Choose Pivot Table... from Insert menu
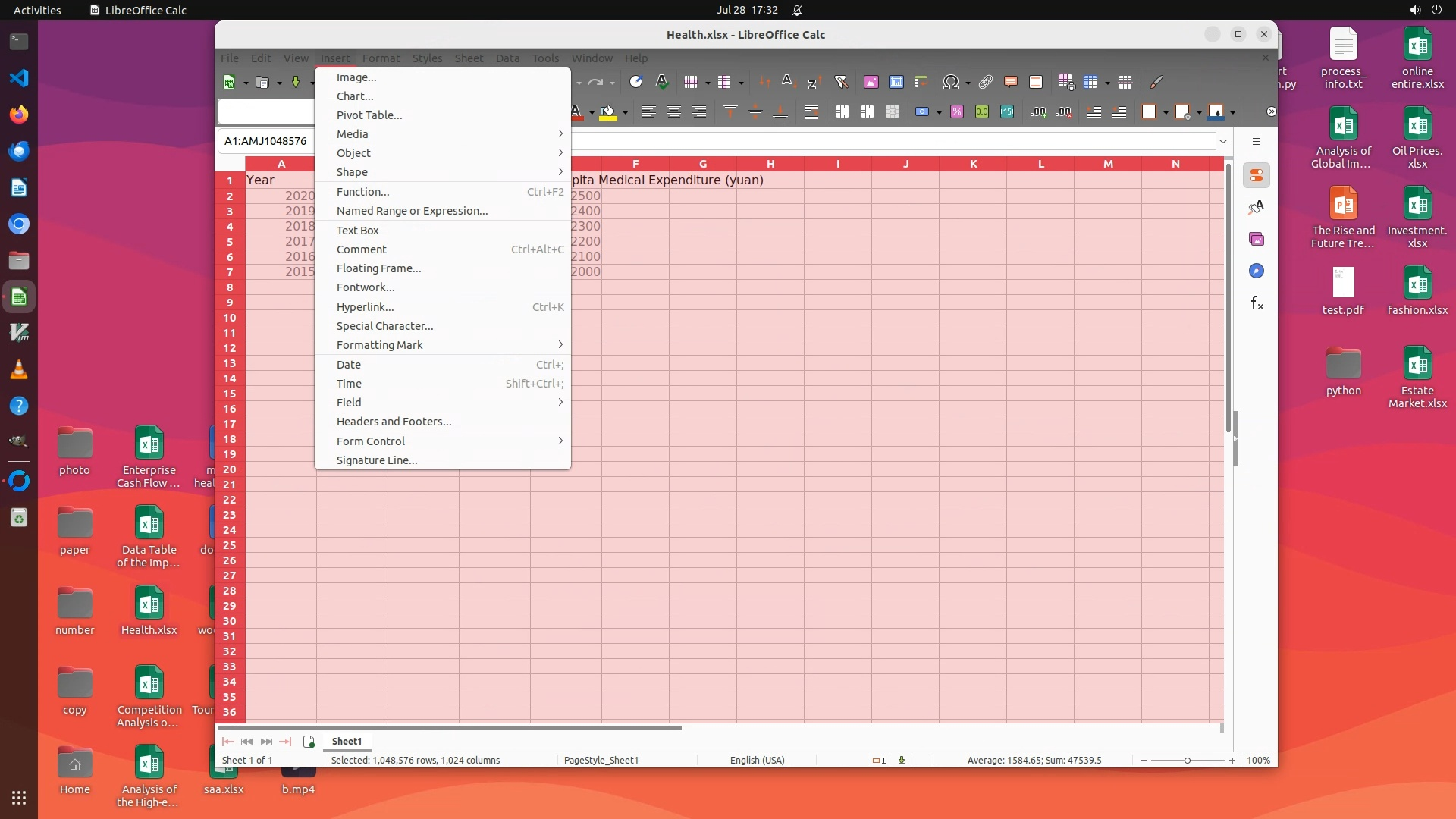Image resolution: width=1456 pixels, height=819 pixels. point(369,115)
